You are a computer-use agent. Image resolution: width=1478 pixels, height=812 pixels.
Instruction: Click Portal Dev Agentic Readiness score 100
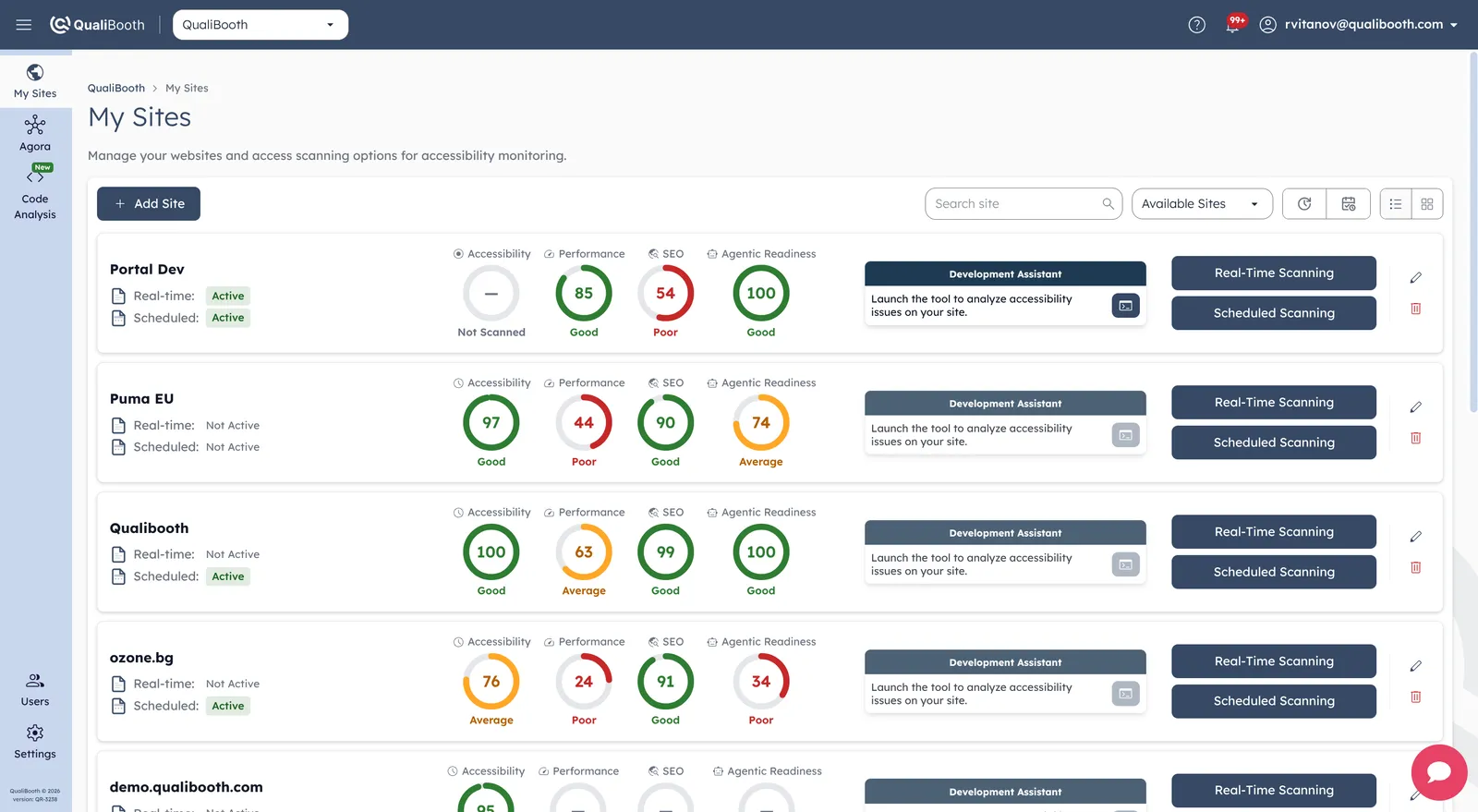(x=761, y=294)
